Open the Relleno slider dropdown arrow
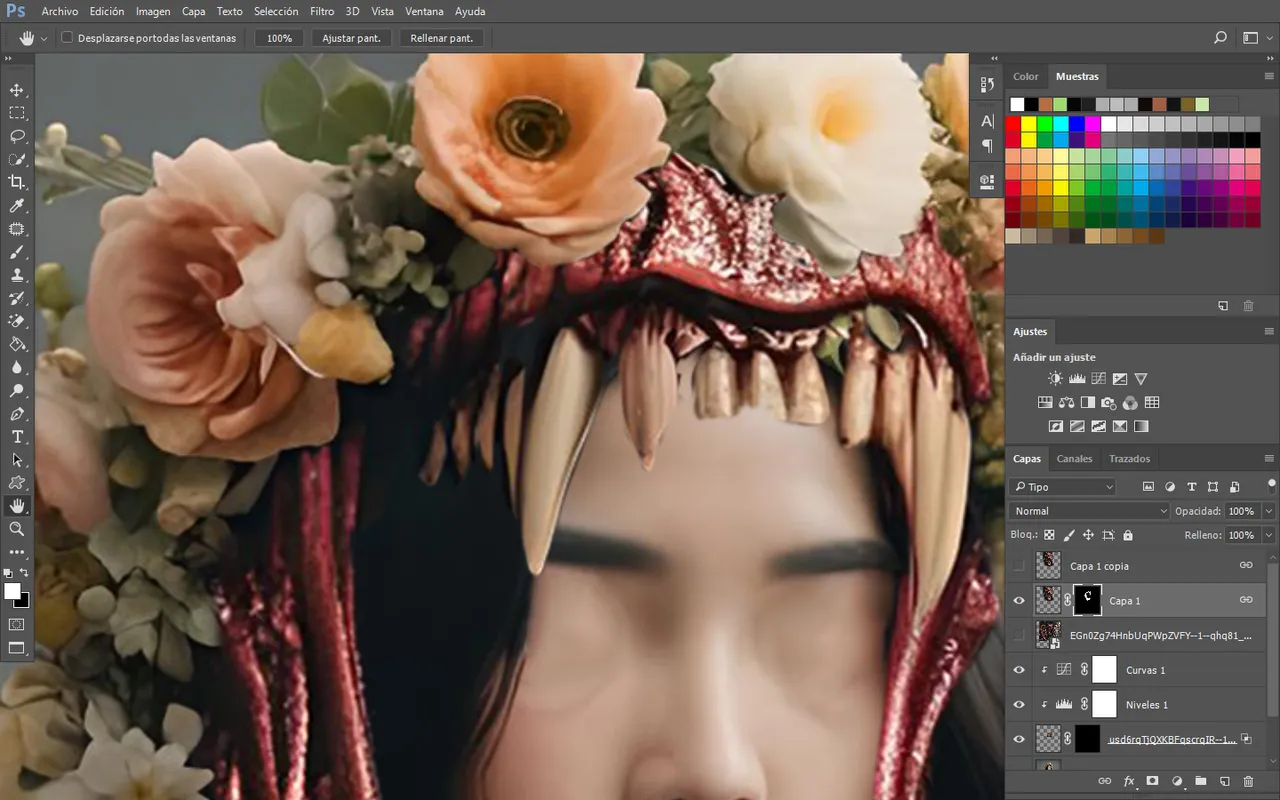 [1269, 535]
